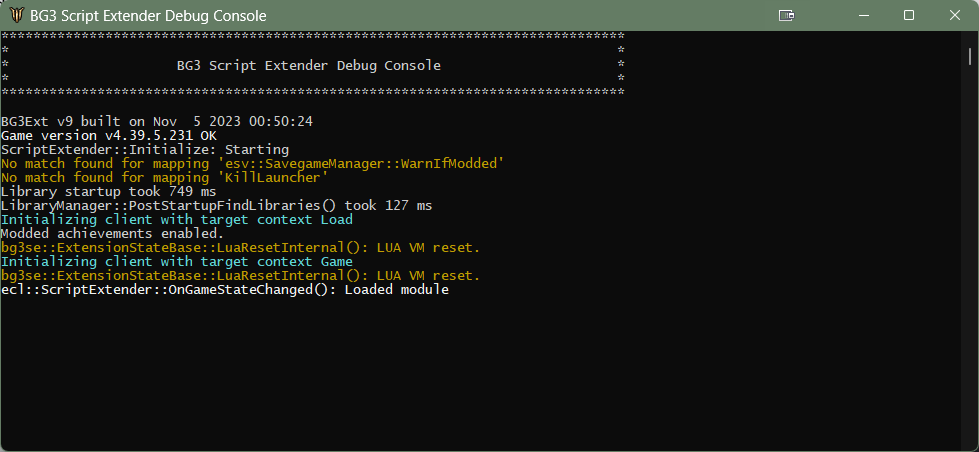Select the 'BG3Ext v9 built on Nov 5 2023' line
The width and height of the screenshot is (979, 452).
[x=157, y=122]
